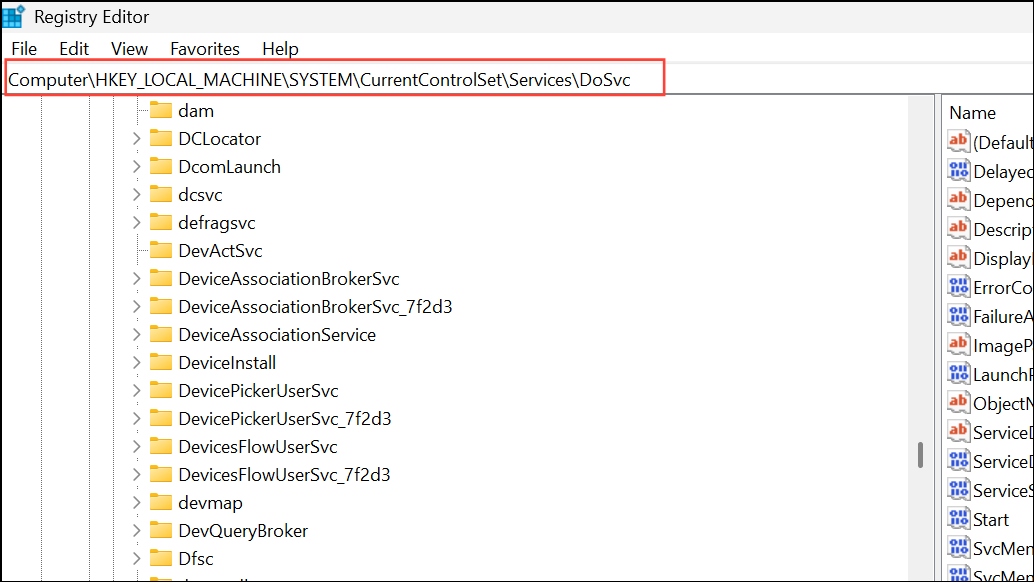Image resolution: width=1034 pixels, height=582 pixels.
Task: Expand the dcsvc tree node
Action: click(137, 194)
